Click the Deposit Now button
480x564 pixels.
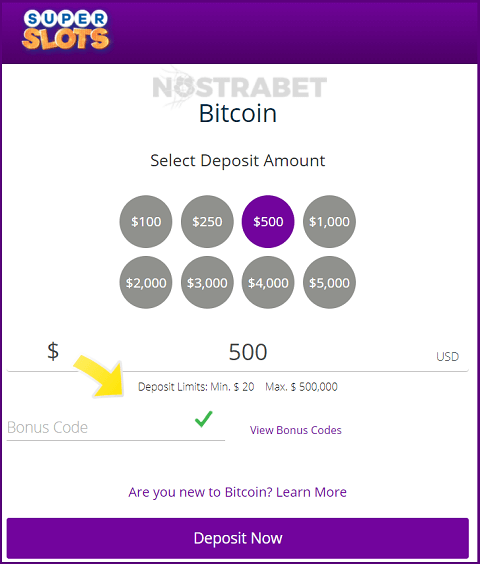point(237,538)
